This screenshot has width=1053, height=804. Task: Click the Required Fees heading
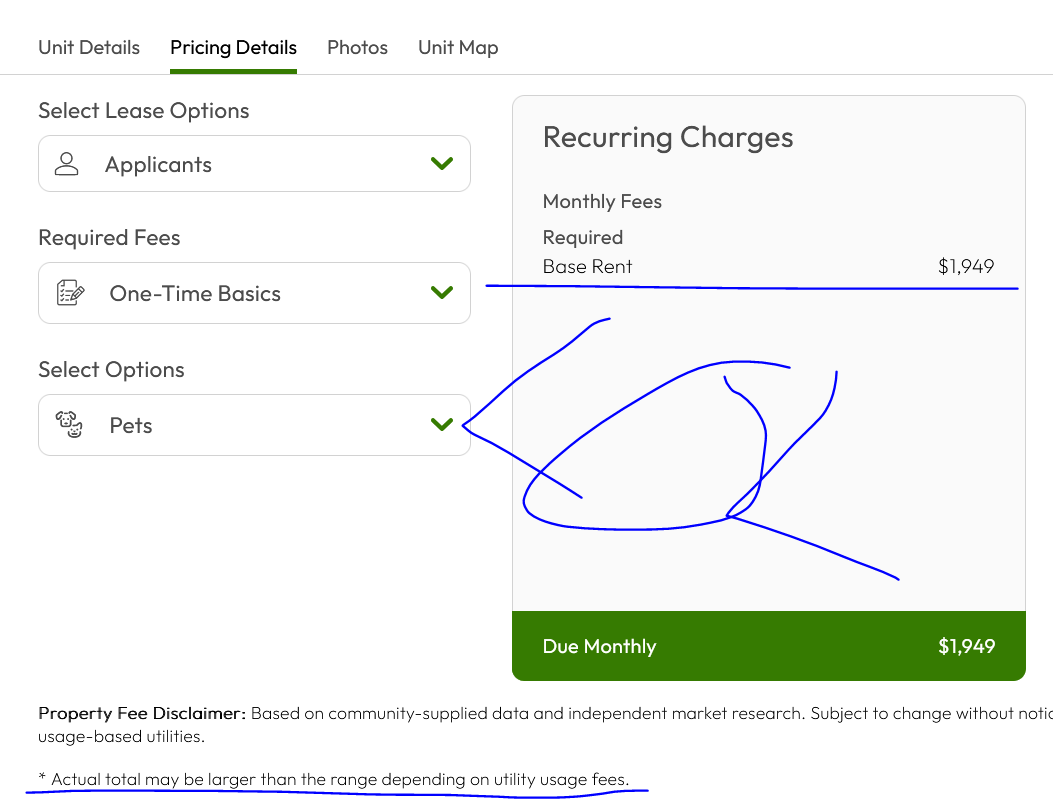(x=109, y=238)
